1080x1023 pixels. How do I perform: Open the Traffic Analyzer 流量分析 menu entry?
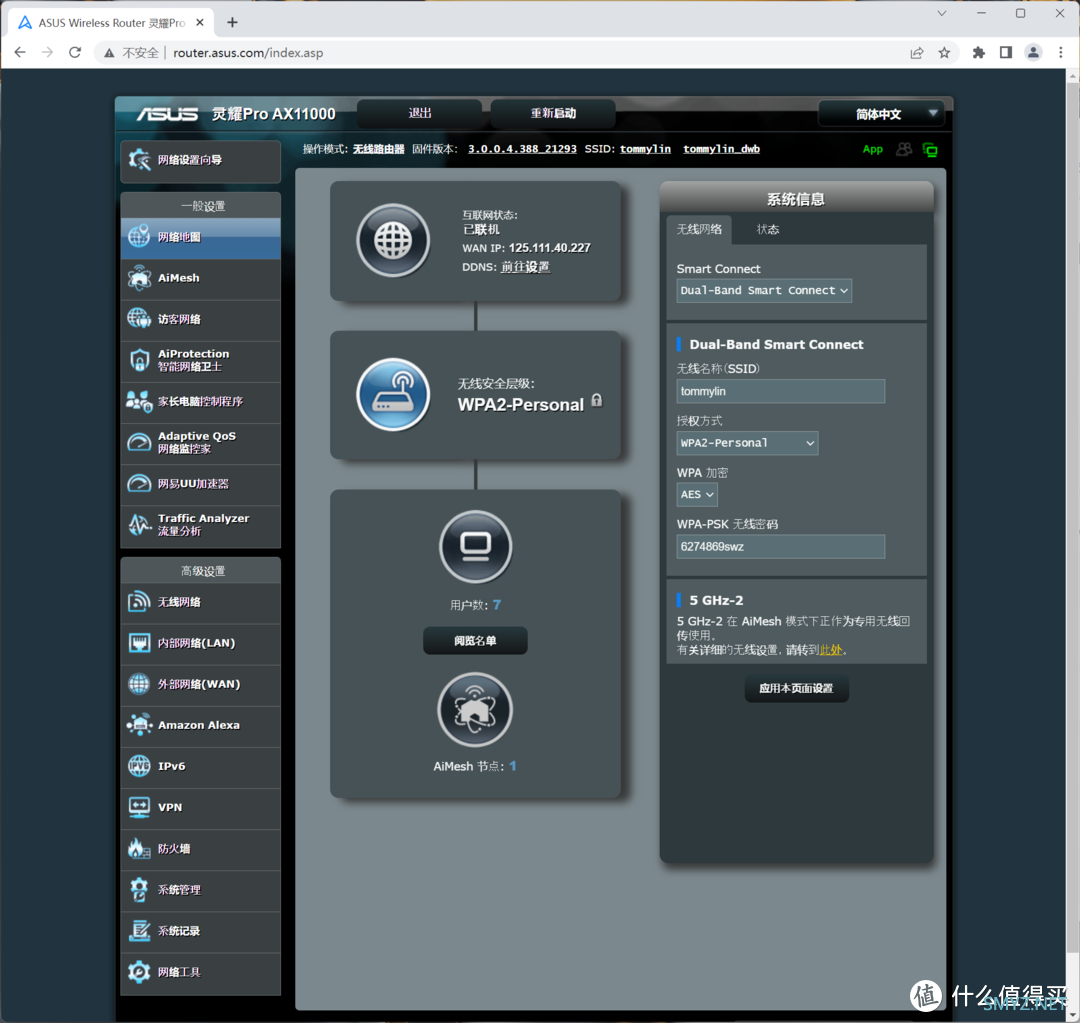pos(200,525)
